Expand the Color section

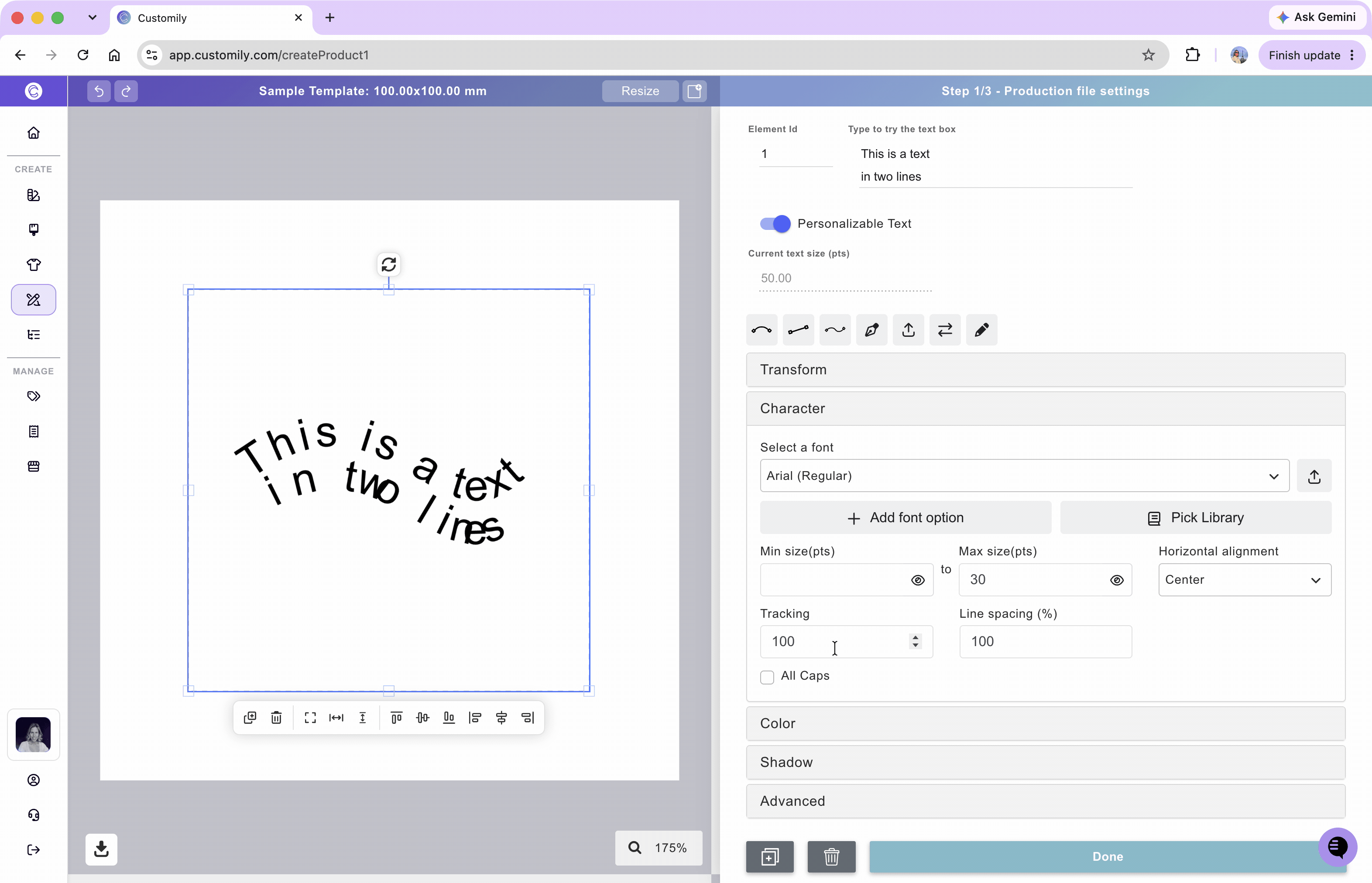tap(1045, 724)
